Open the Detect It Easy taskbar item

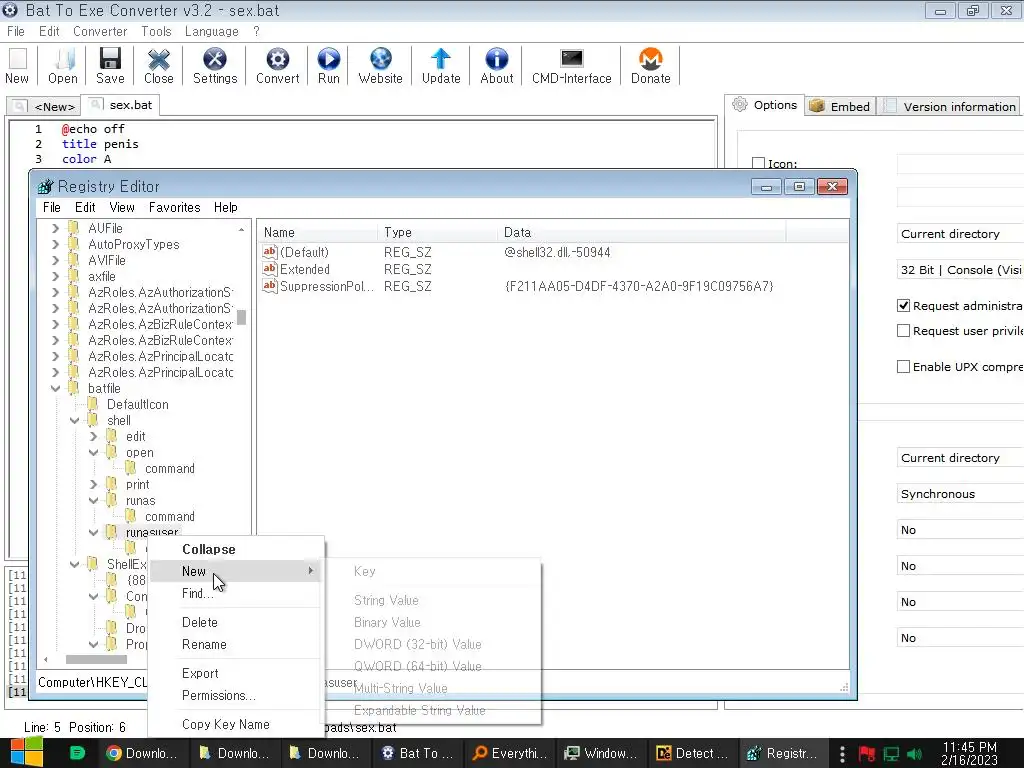(x=692, y=753)
